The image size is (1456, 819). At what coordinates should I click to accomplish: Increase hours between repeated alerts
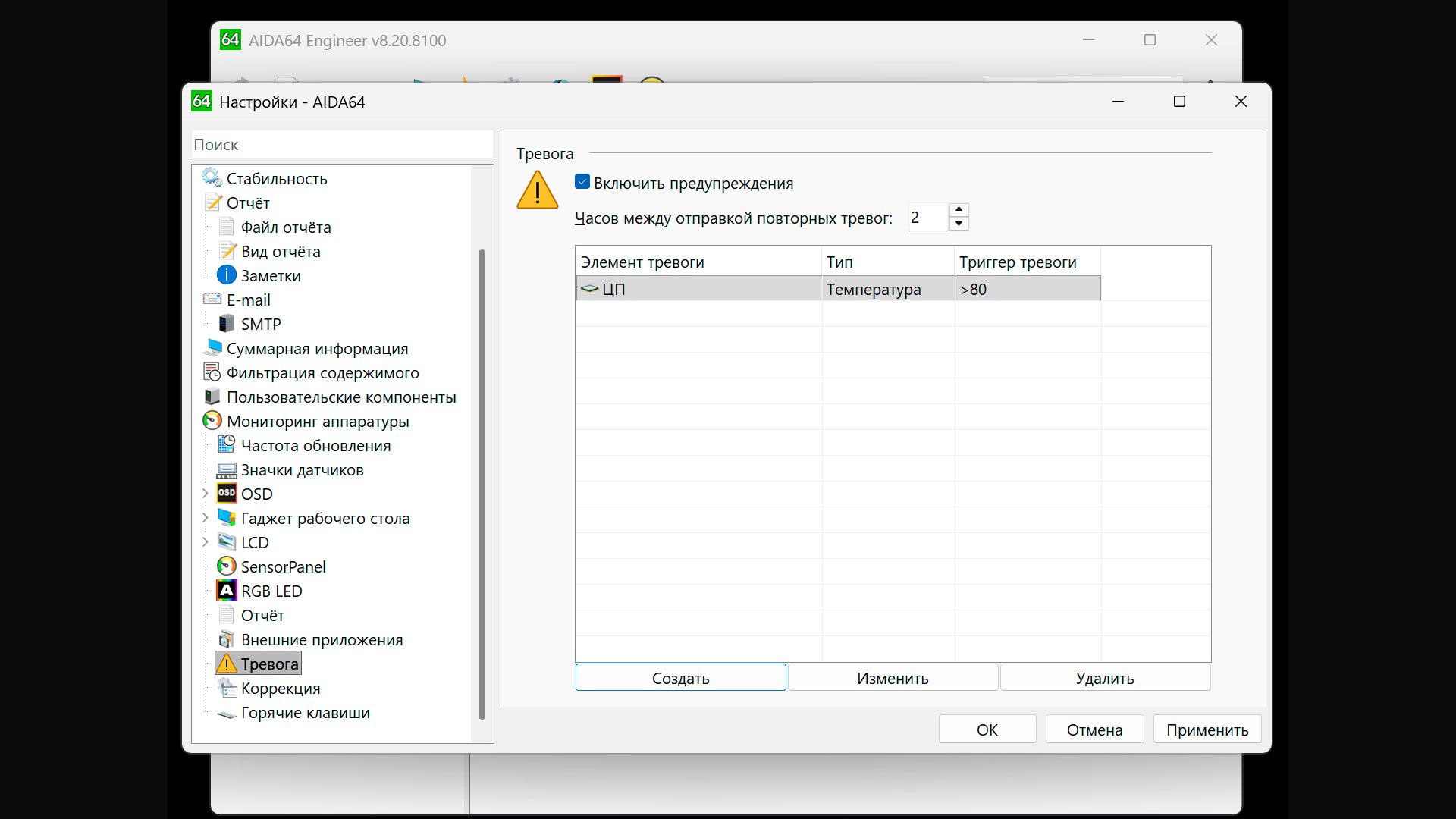coord(959,210)
